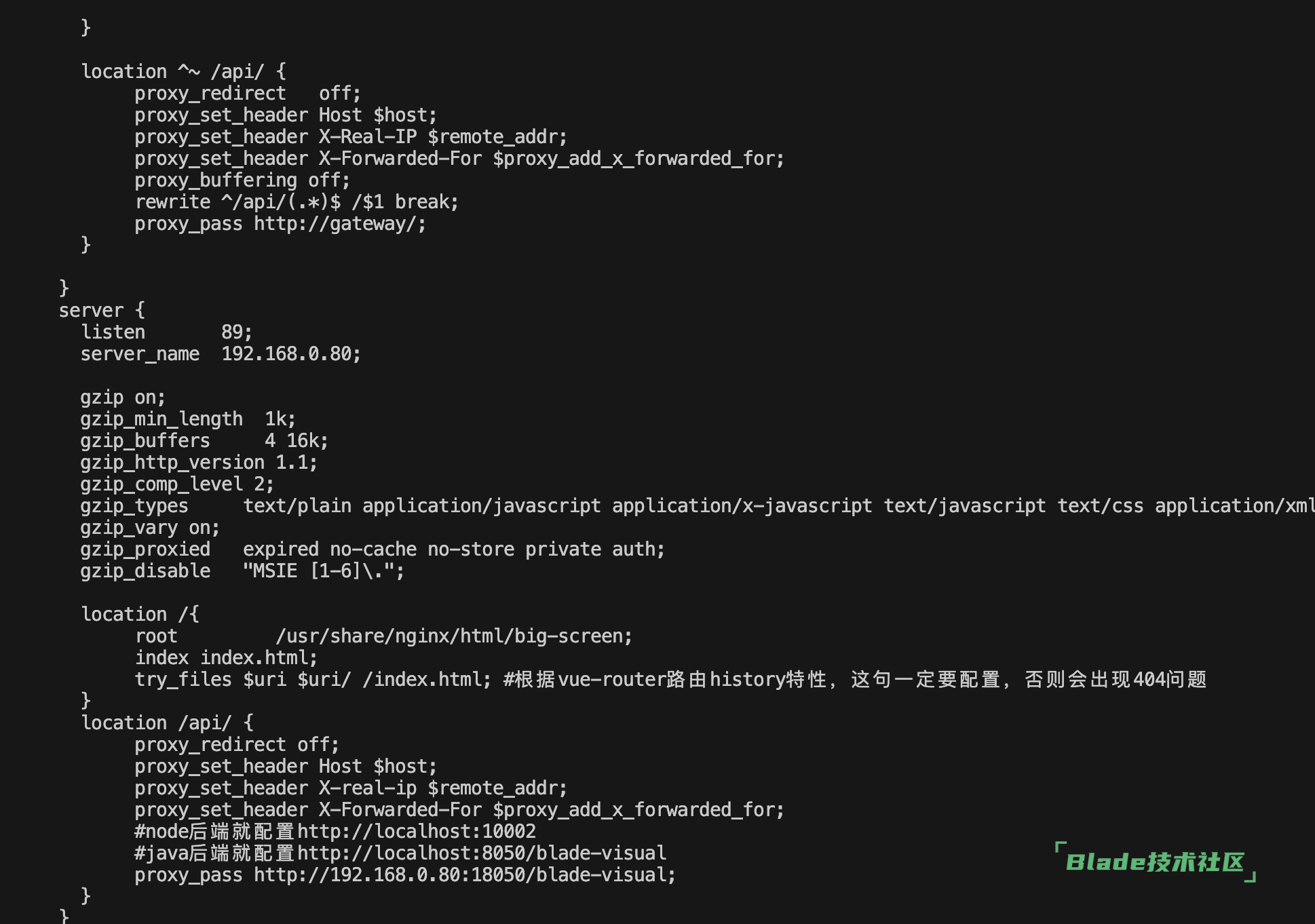Click the rewrite ^/api/(.*)$ rule
The height and width of the screenshot is (924, 1315).
pyautogui.click(x=296, y=202)
